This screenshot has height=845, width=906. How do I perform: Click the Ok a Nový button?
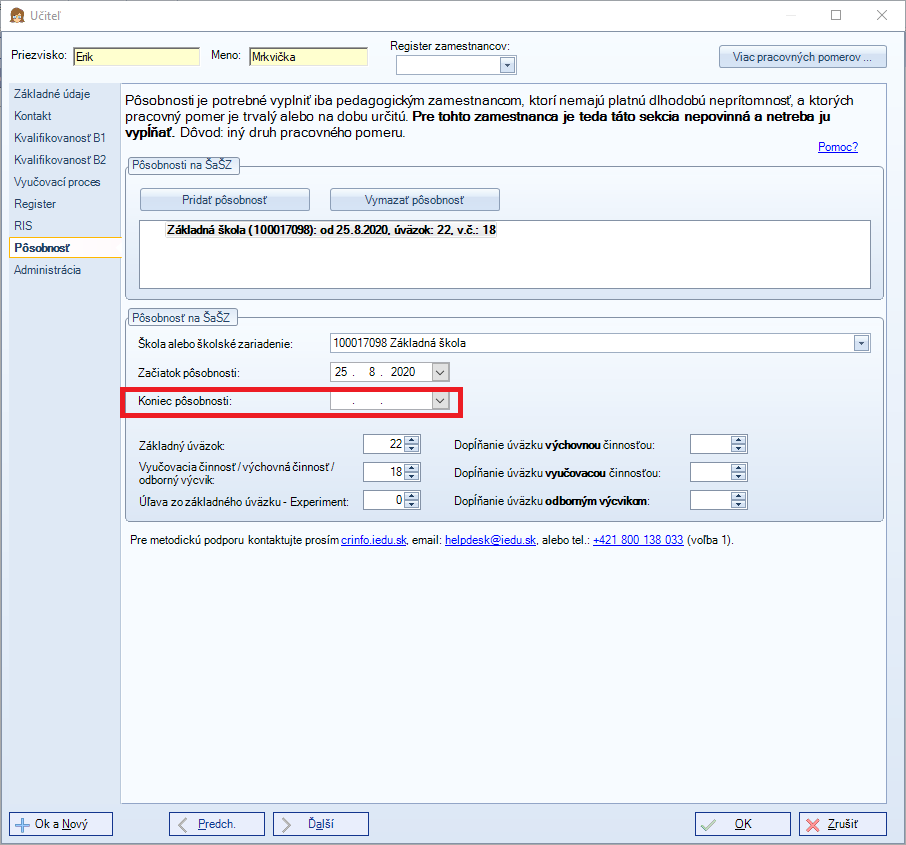click(61, 824)
